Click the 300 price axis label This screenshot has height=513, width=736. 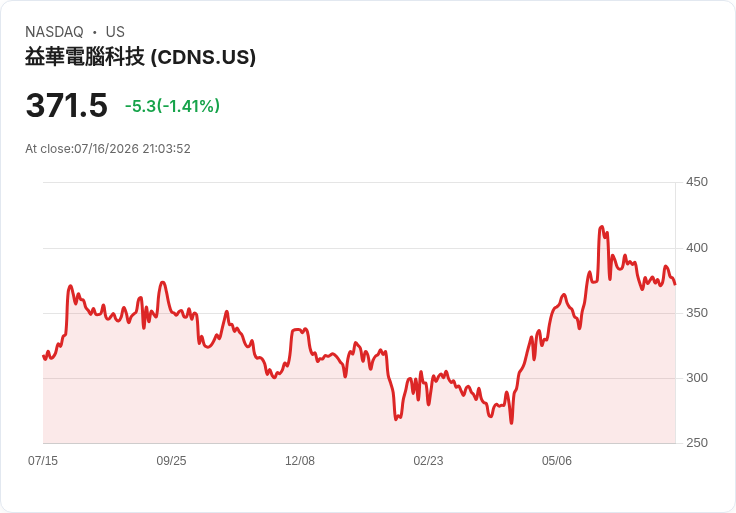point(697,378)
